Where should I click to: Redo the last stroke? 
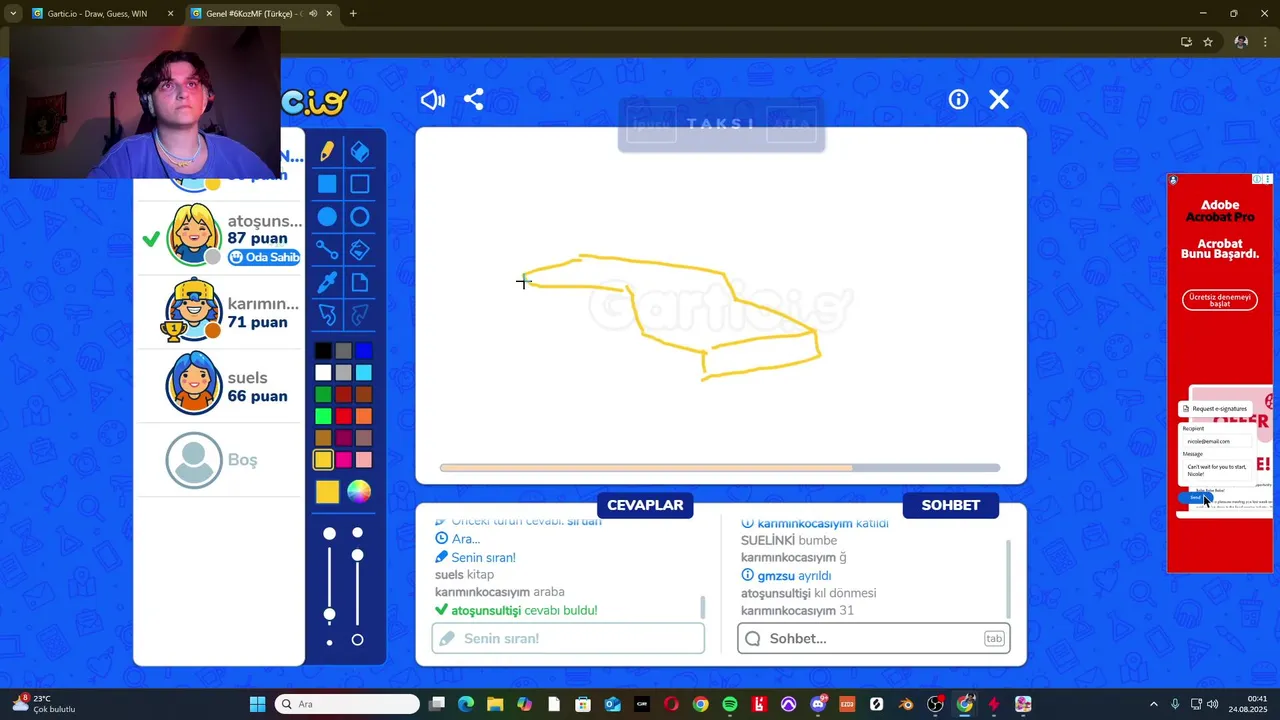360,316
